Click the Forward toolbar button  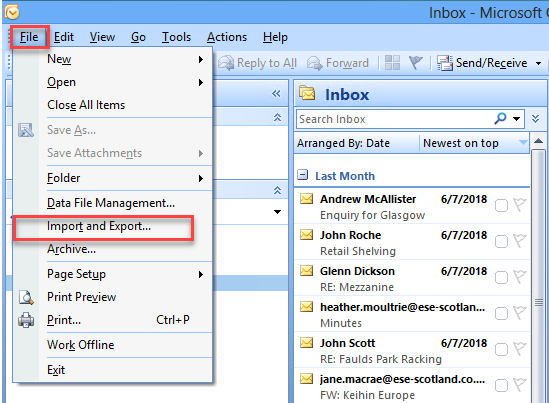338,63
